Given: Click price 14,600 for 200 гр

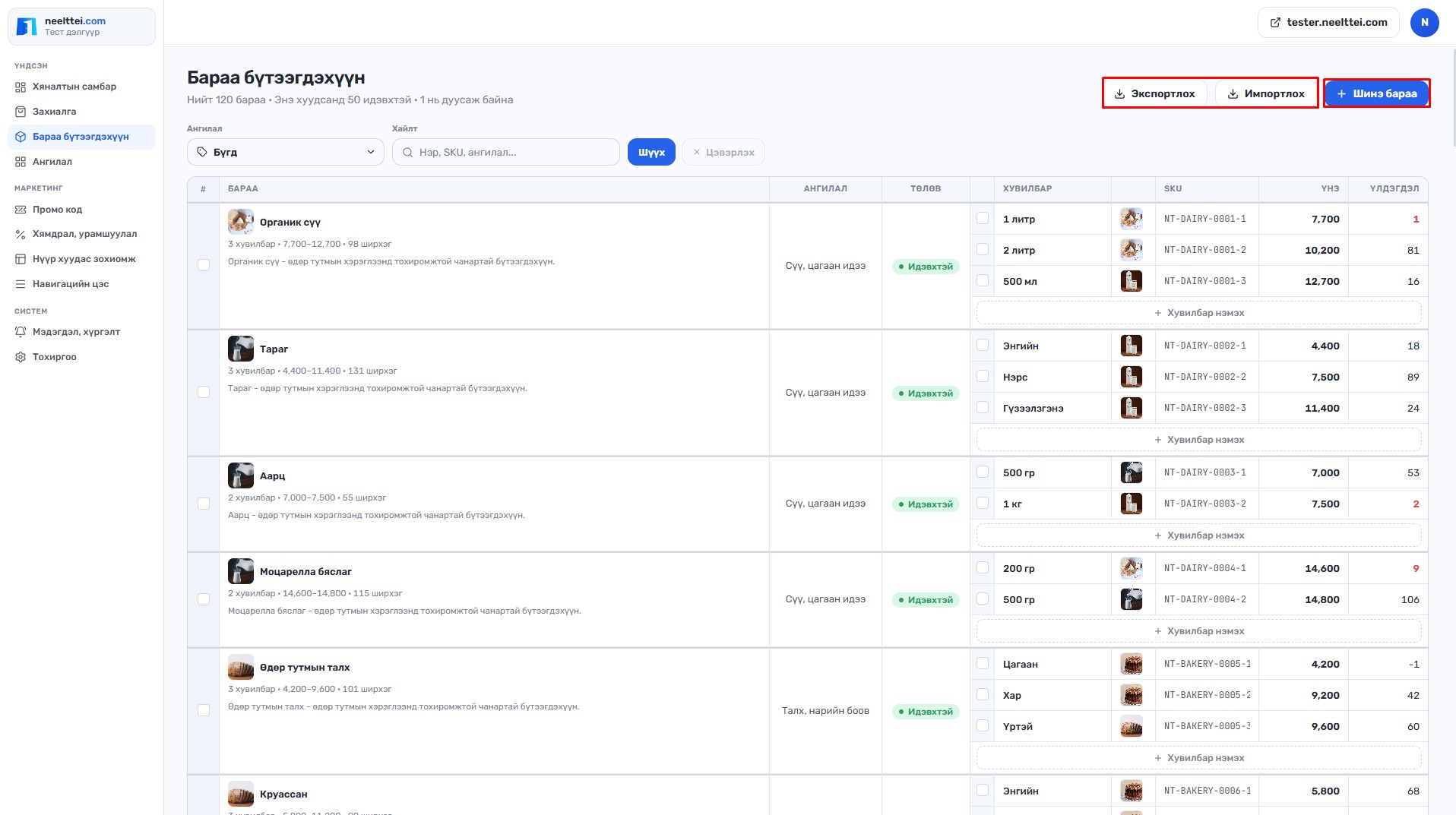Looking at the screenshot, I should (1322, 568).
